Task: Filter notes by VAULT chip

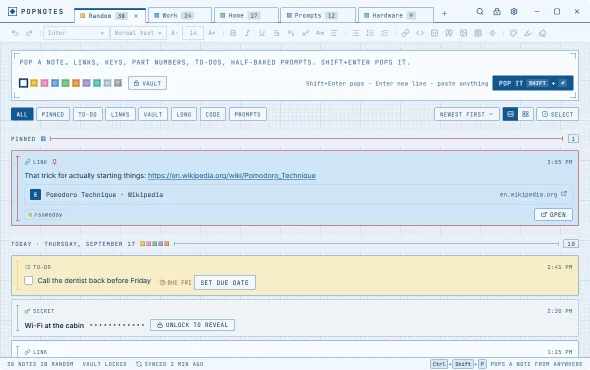Action: (153, 114)
